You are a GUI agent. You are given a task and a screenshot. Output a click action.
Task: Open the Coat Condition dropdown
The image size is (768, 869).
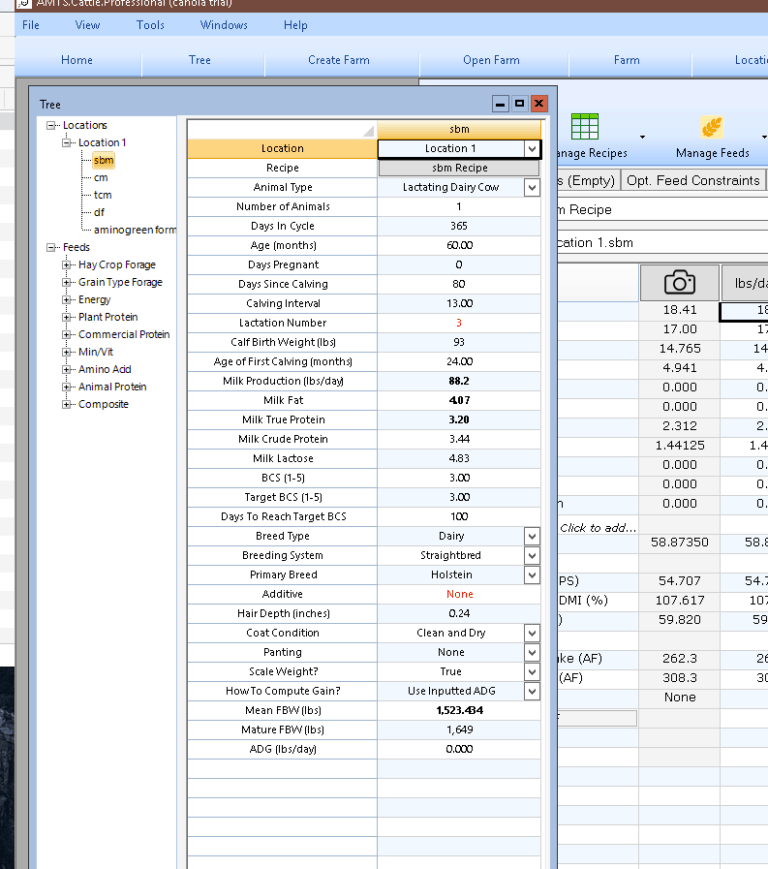[532, 633]
